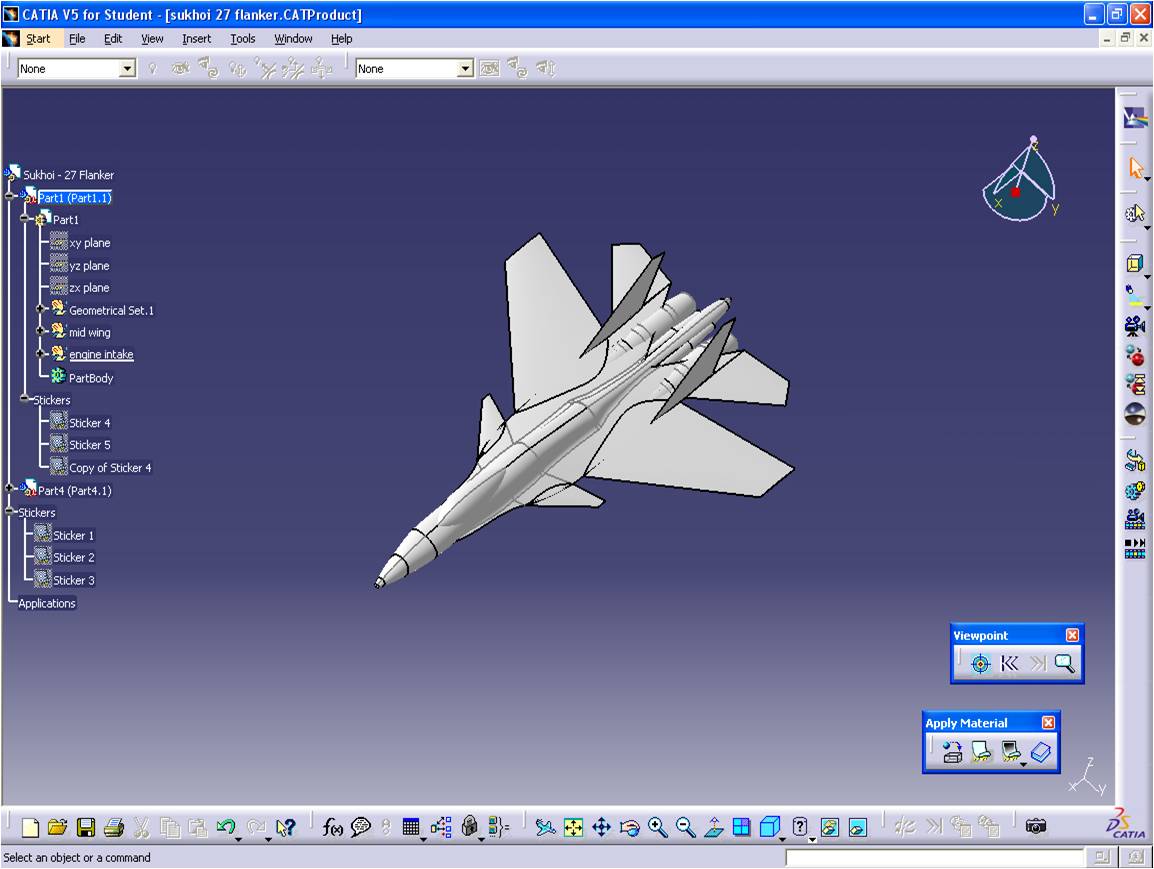The height and width of the screenshot is (869, 1154).
Task: Close the Viewpoint panel
Action: point(1072,635)
